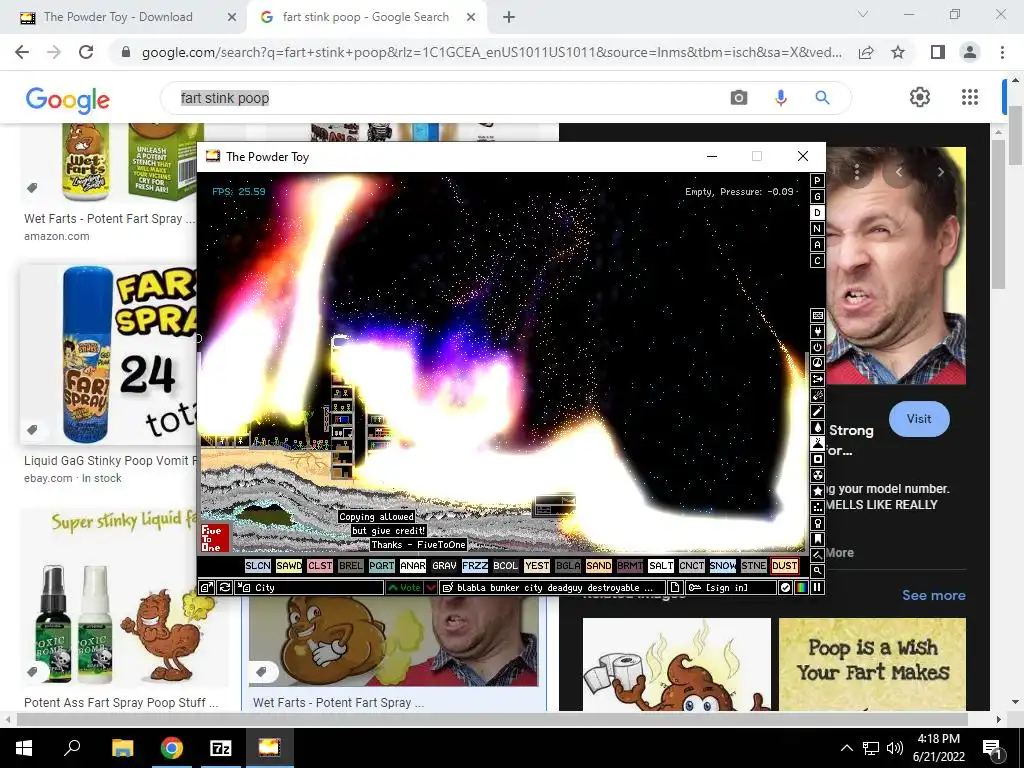Screen dimensions: 1024x768
Task: Open the Favorites bookmark menu
Action: coord(817,539)
